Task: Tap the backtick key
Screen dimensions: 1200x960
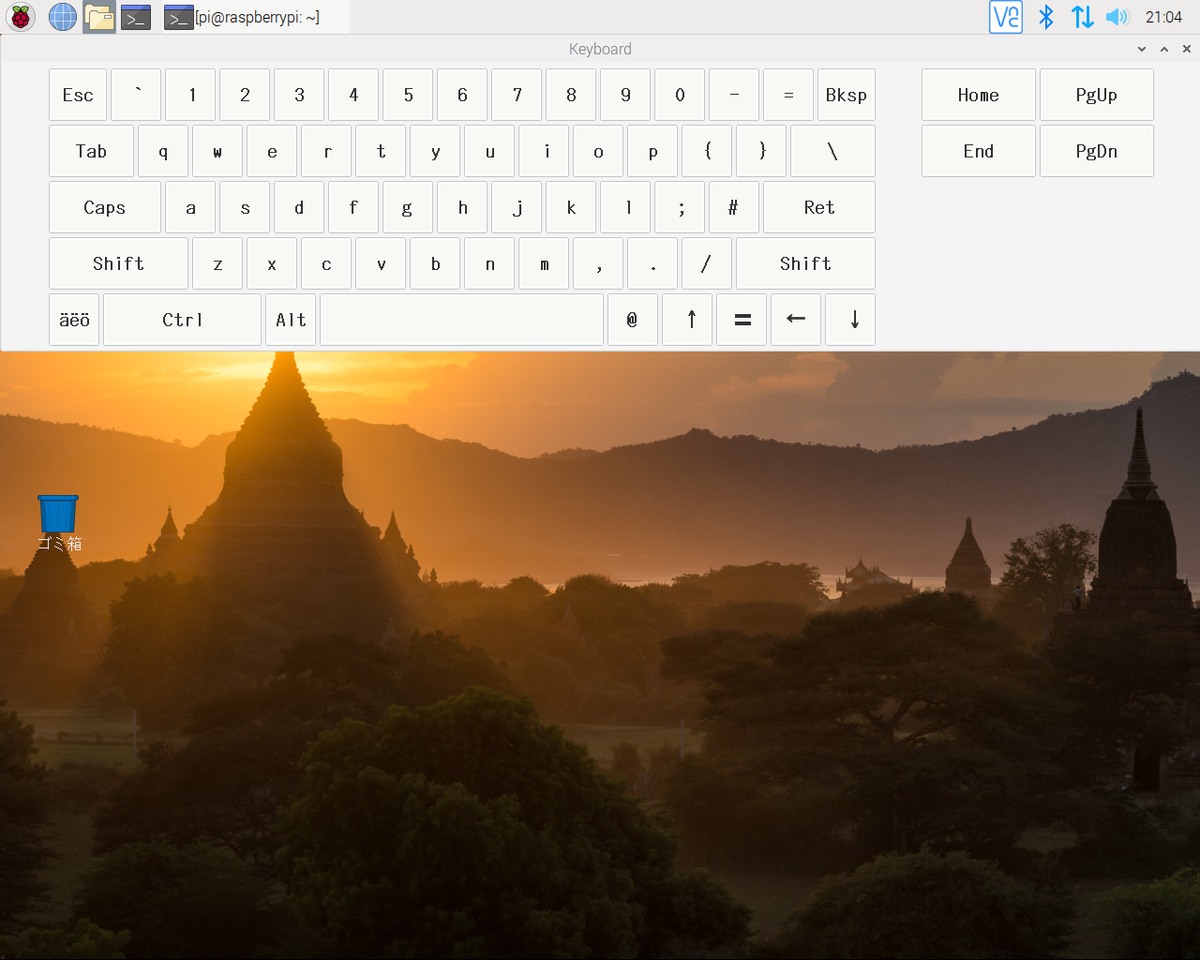Action: (136, 95)
